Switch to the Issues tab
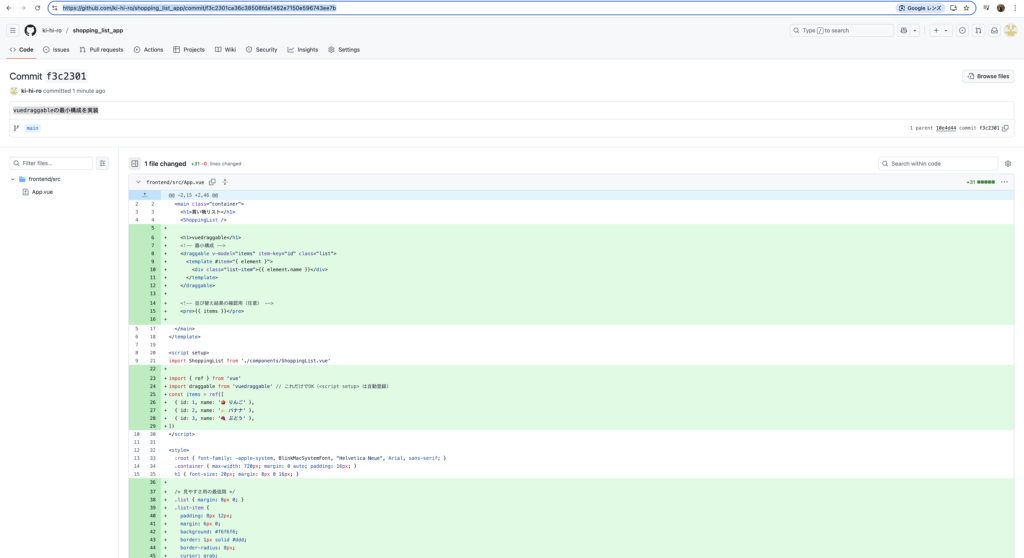The height and width of the screenshot is (558, 1024). 56,50
